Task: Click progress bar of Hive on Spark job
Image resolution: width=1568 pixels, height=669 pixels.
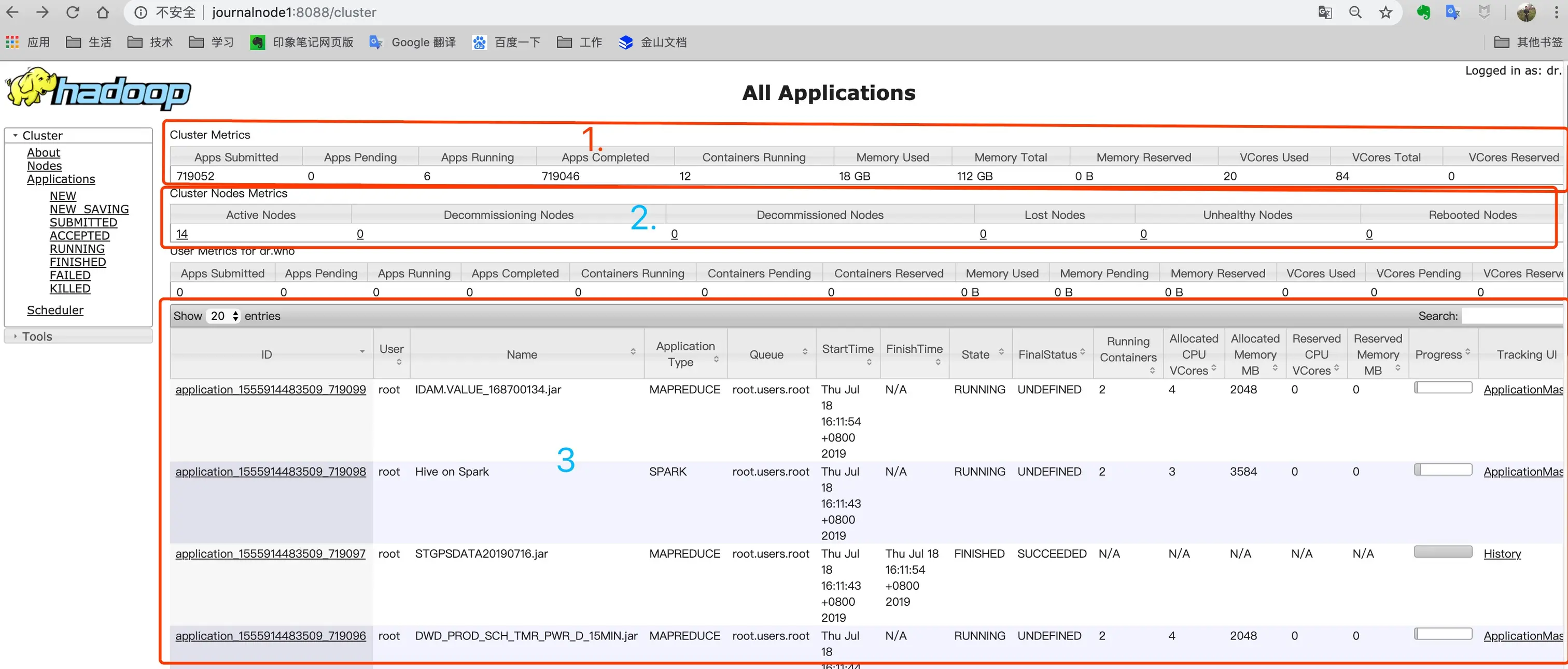Action: coord(1442,469)
